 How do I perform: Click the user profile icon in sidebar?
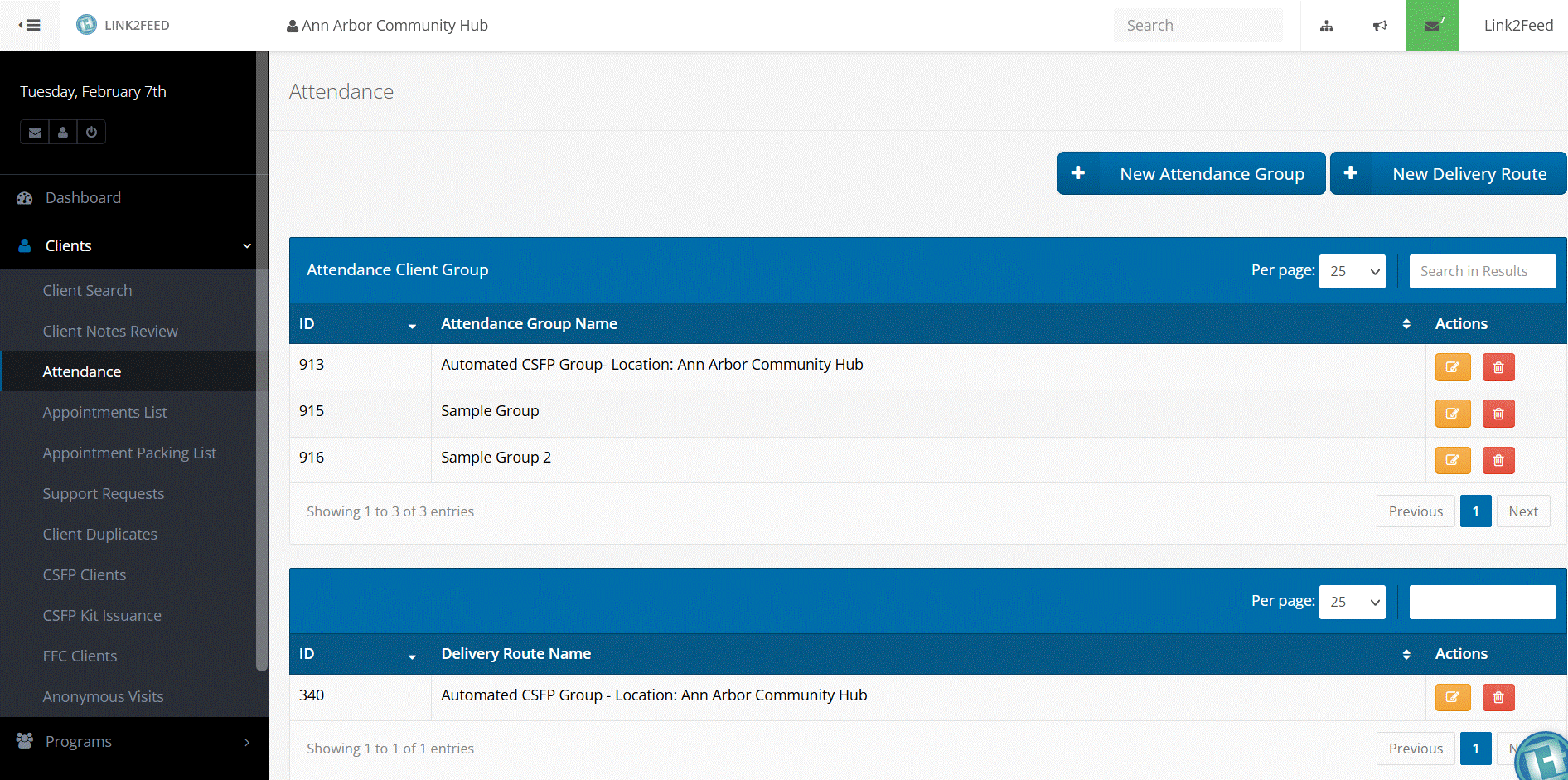(62, 132)
